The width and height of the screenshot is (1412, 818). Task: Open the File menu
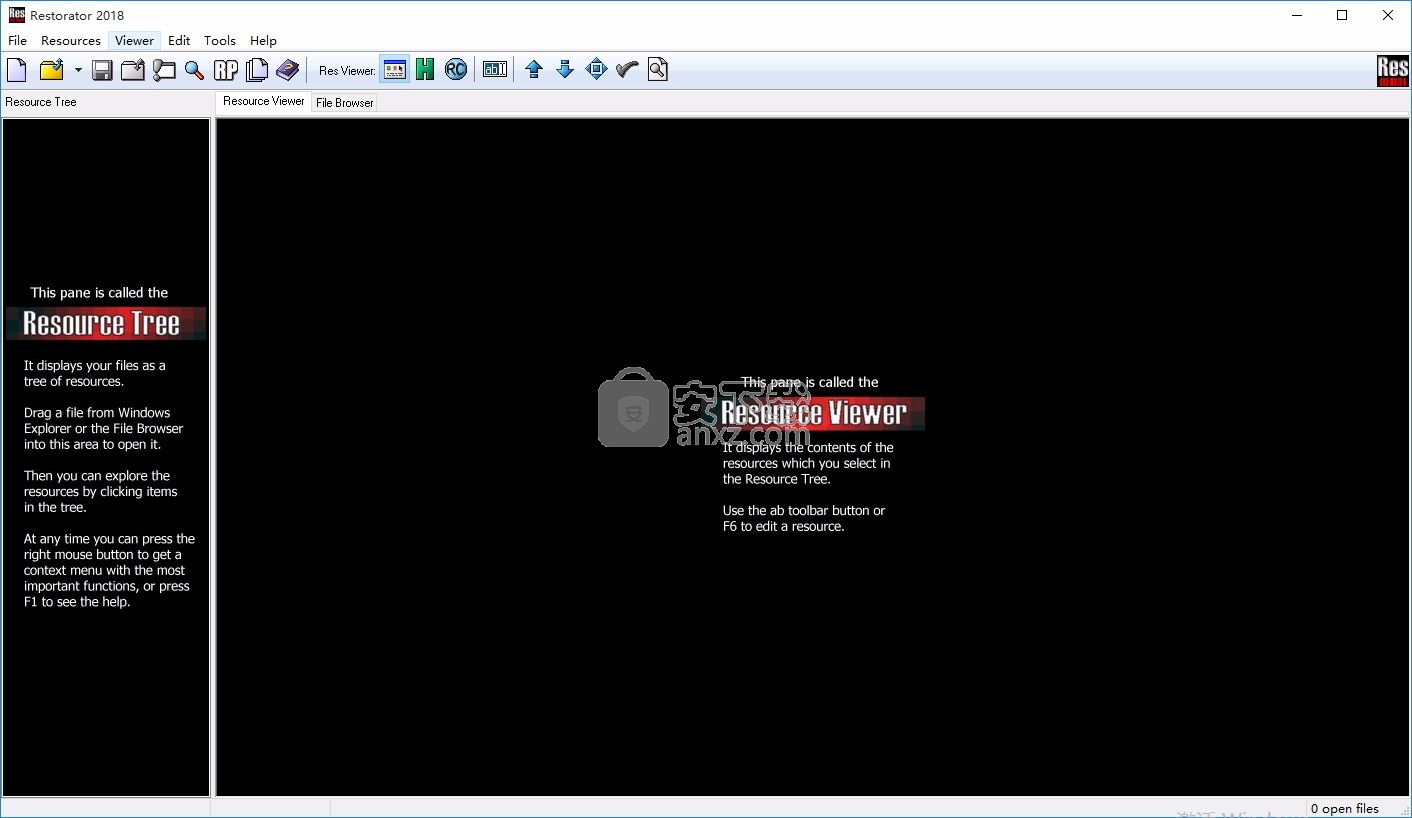(17, 41)
